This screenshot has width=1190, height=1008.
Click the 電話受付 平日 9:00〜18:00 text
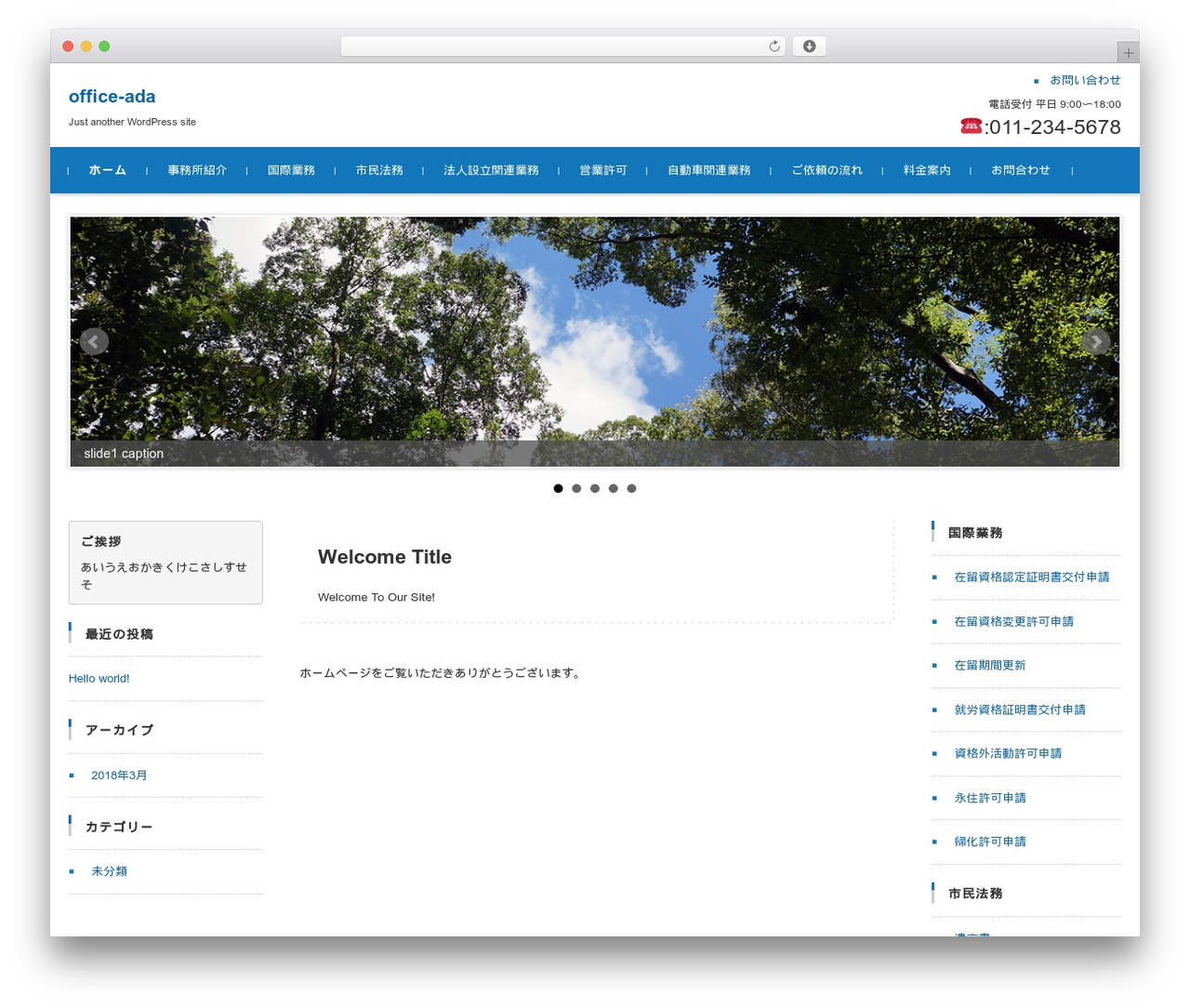coord(1054,104)
